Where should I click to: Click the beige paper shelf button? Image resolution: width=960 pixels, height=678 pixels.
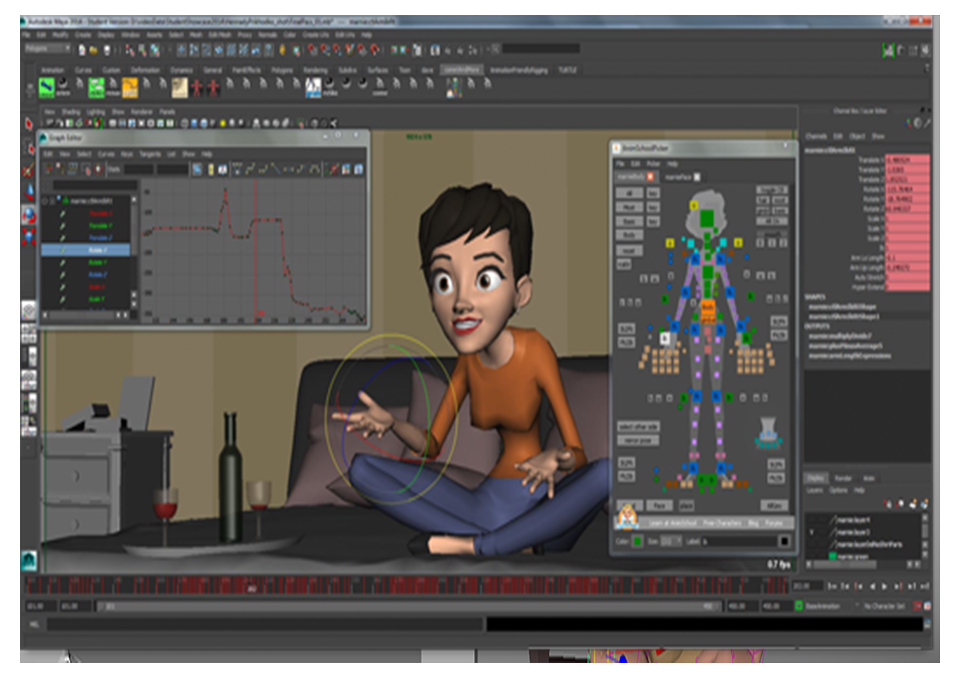(179, 87)
